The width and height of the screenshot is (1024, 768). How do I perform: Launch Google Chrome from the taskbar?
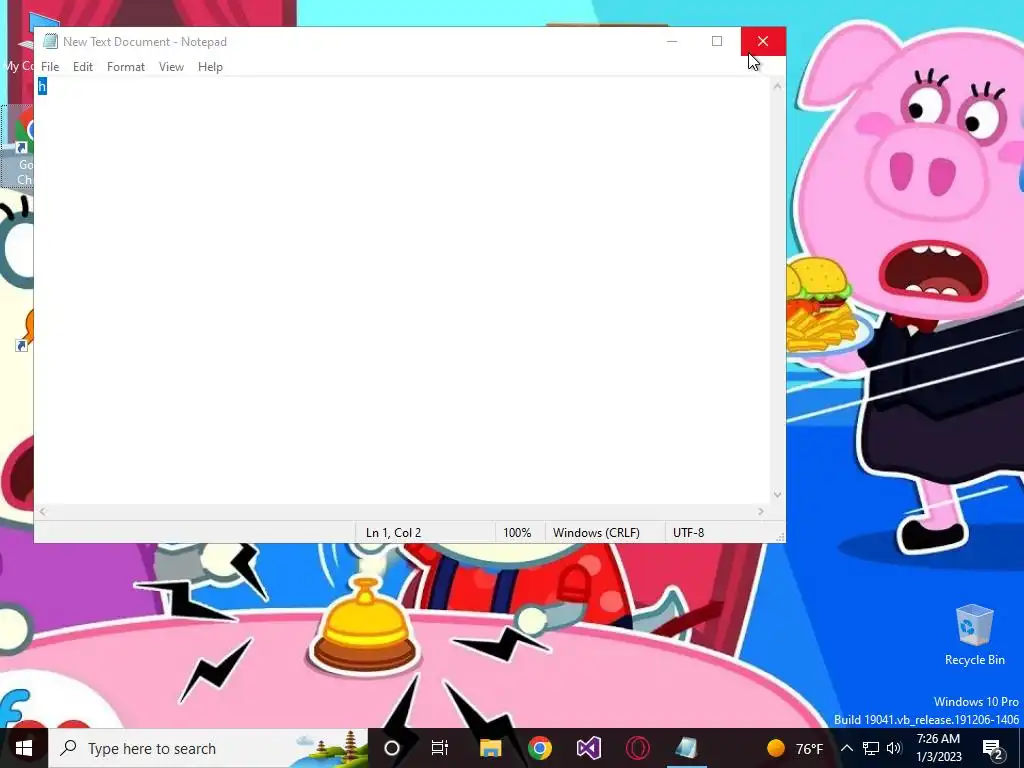[x=539, y=748]
